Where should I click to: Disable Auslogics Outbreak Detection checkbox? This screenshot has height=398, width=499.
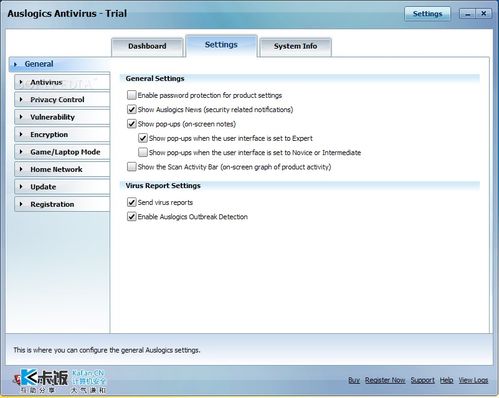[132, 217]
